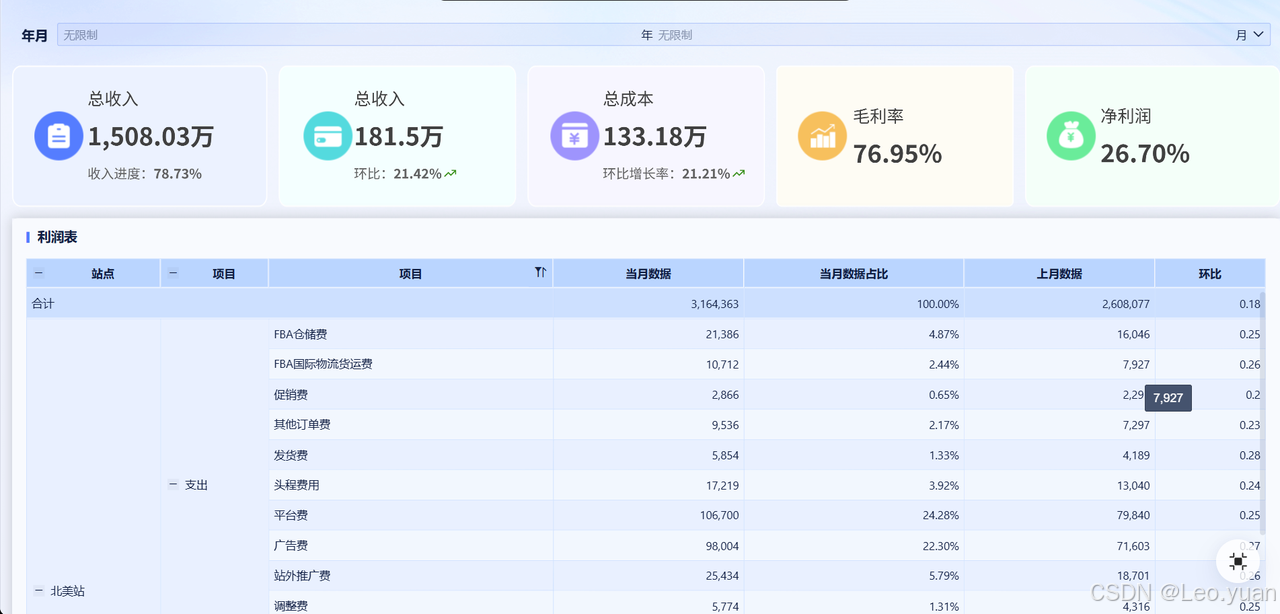Select the 平台费 row label

coord(290,515)
